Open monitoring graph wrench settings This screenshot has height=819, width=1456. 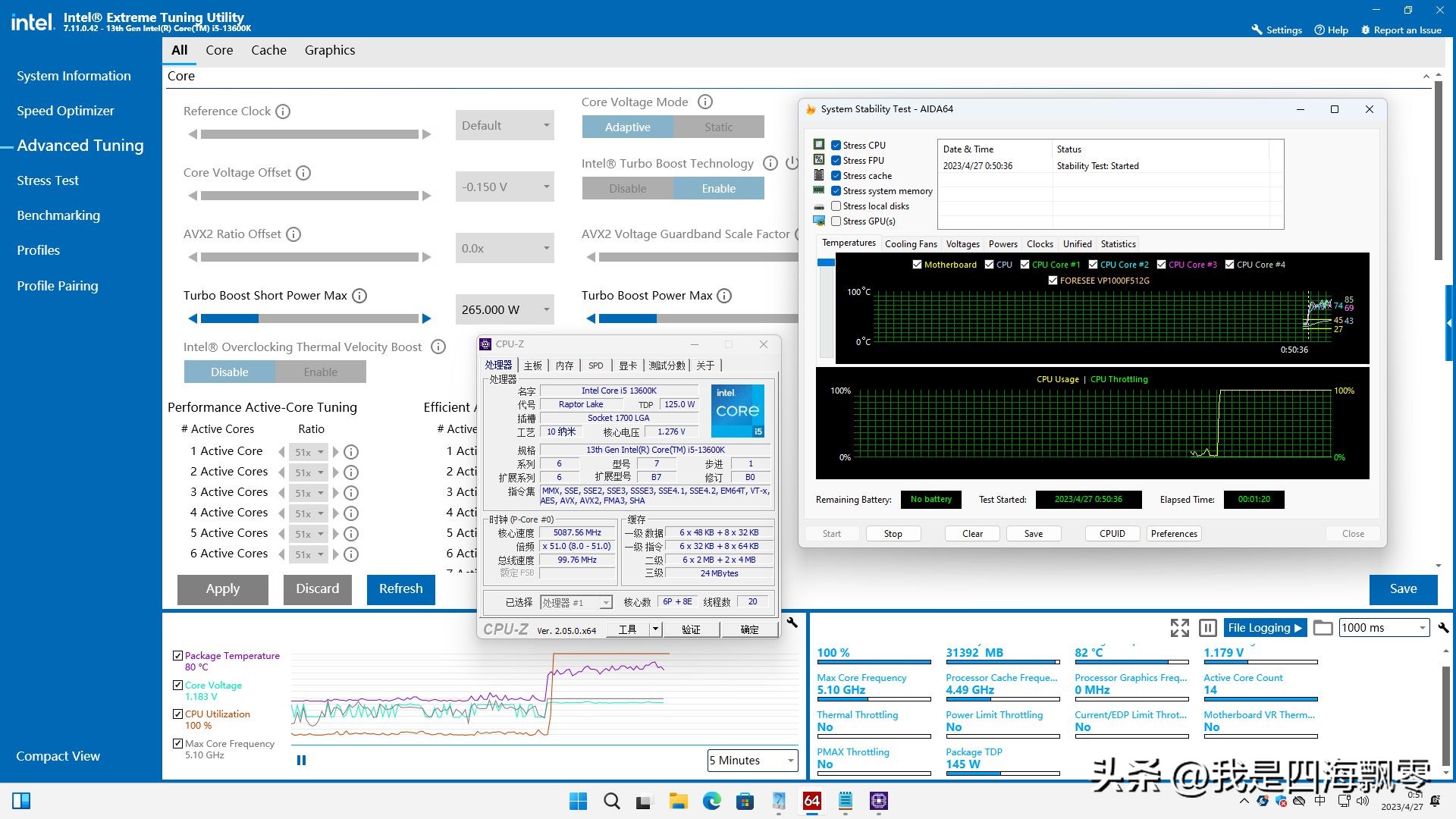pyautogui.click(x=792, y=623)
